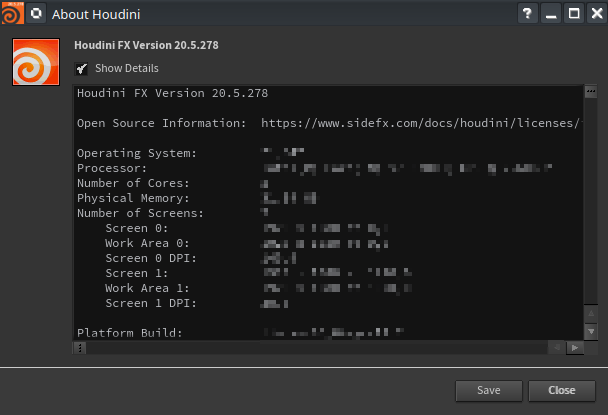Click the vertical scrollbar up arrow
This screenshot has width=608, height=415.
(591, 313)
